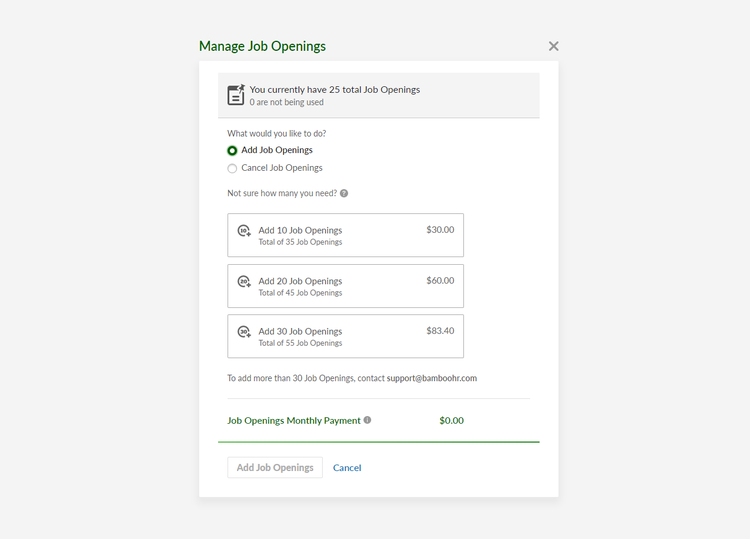Click the $30.00 price label
Viewport: 750px width, 539px height.
[440, 230]
